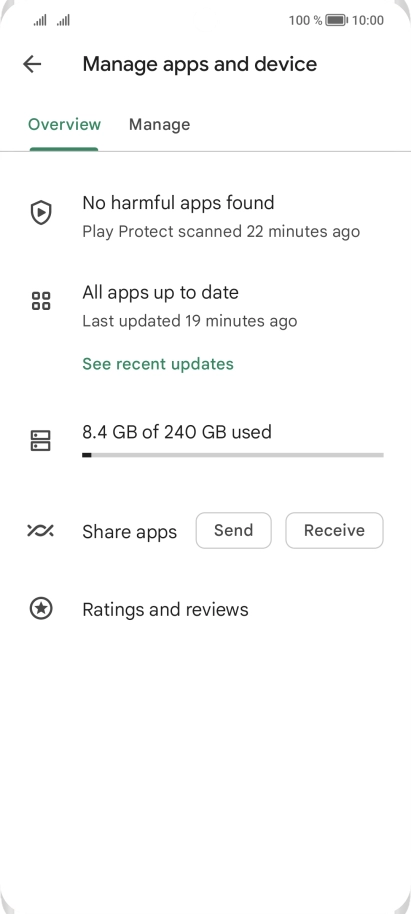Click the battery status icon

pos(336,20)
